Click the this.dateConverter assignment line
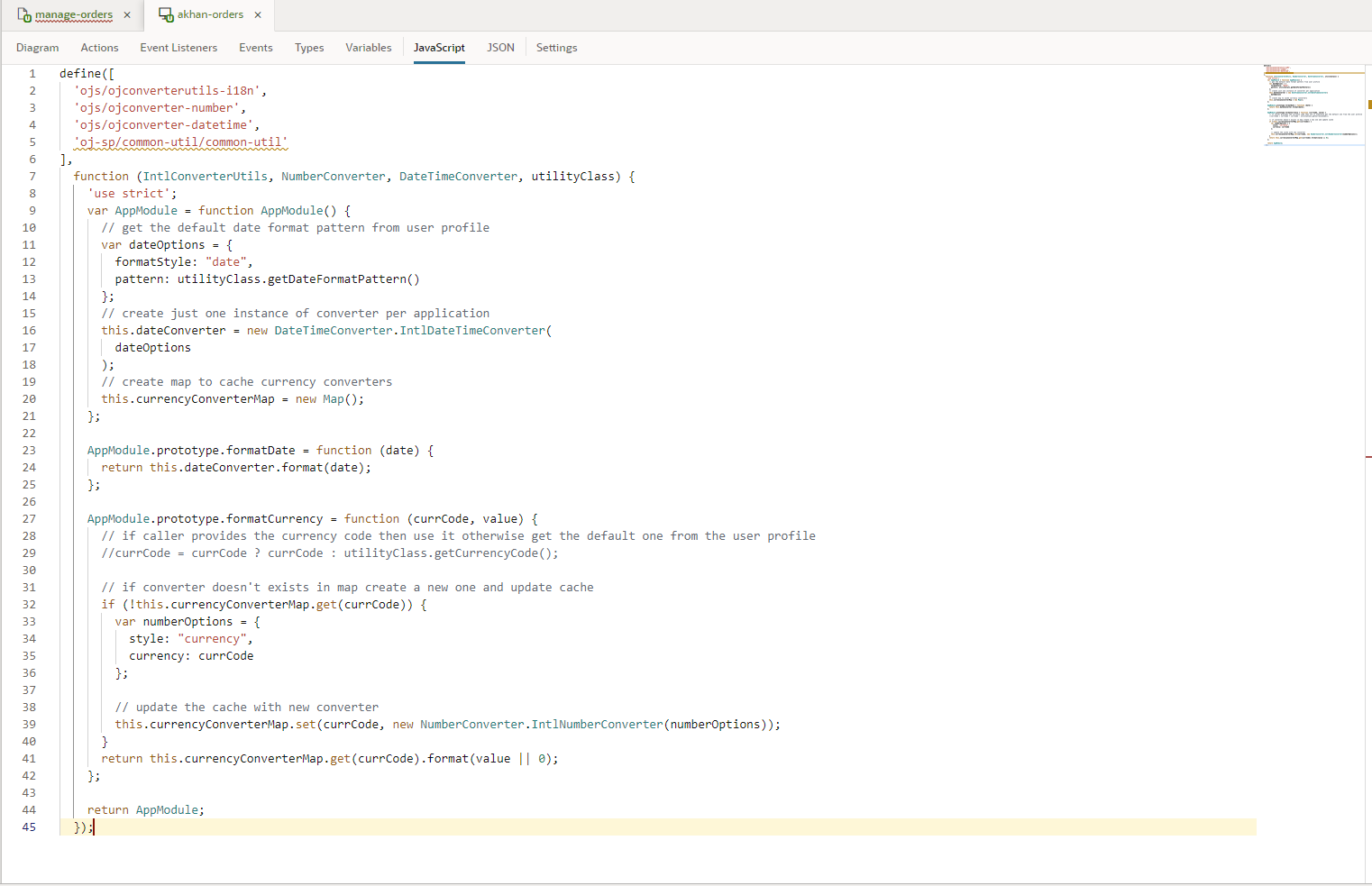 (326, 331)
